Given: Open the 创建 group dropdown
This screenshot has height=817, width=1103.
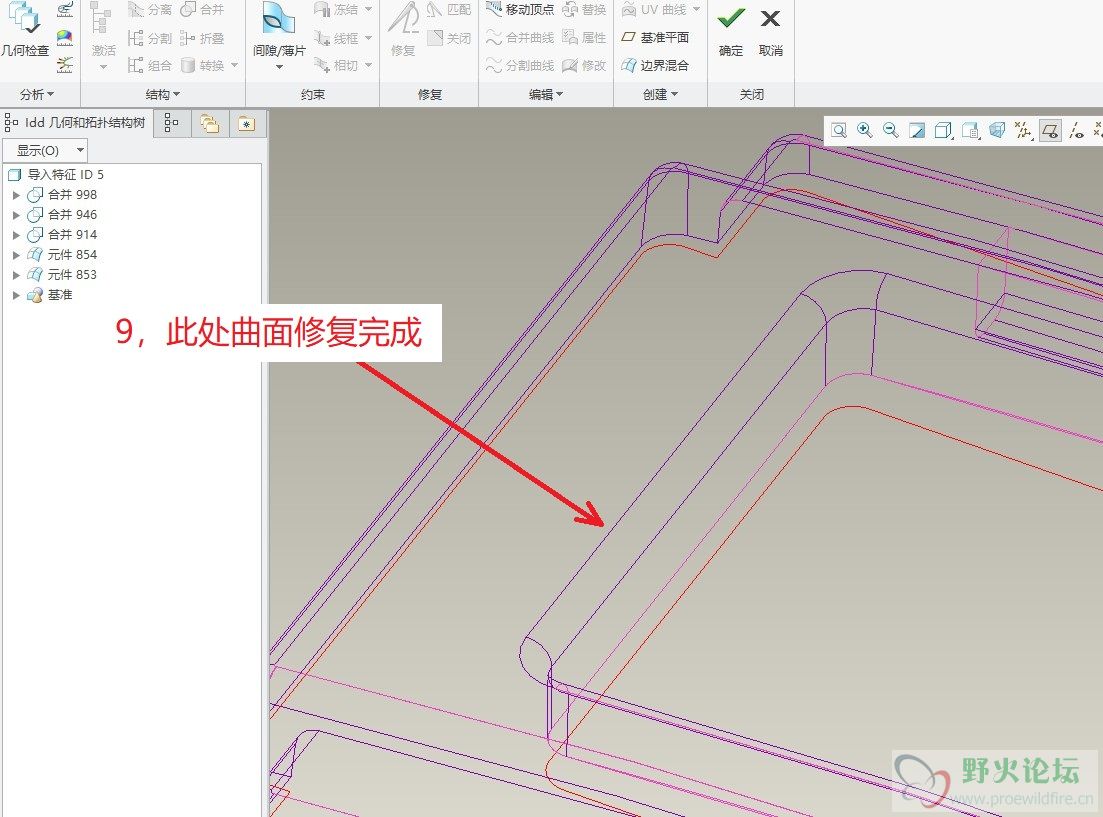Looking at the screenshot, I should (x=660, y=94).
